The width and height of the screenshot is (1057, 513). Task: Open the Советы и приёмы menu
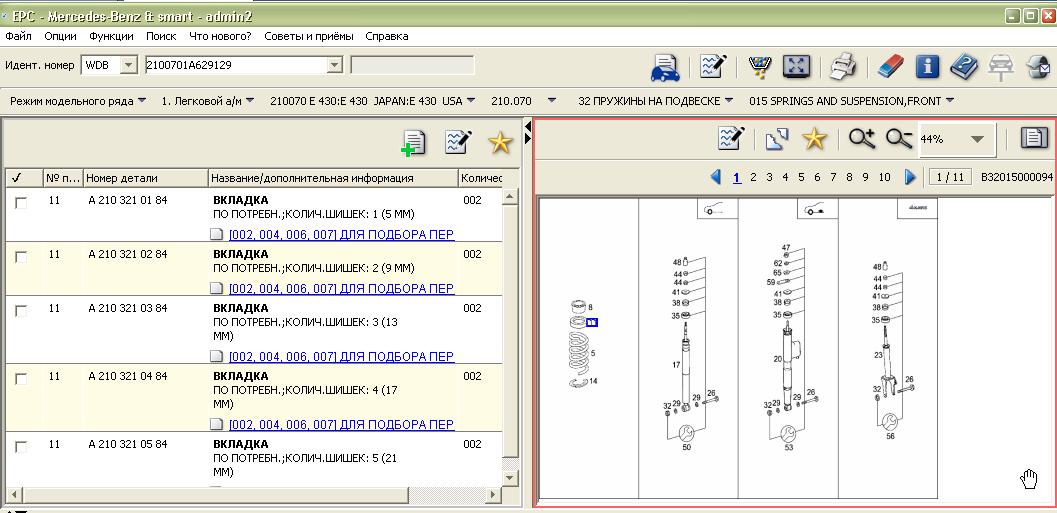click(x=309, y=36)
